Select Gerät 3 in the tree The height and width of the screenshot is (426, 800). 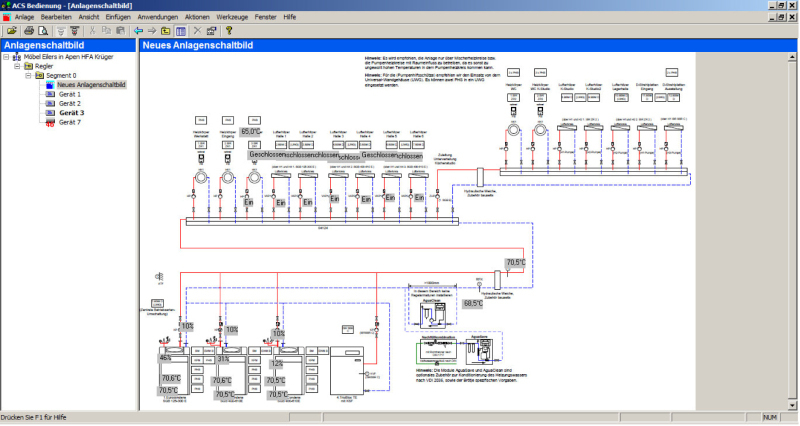click(x=71, y=113)
